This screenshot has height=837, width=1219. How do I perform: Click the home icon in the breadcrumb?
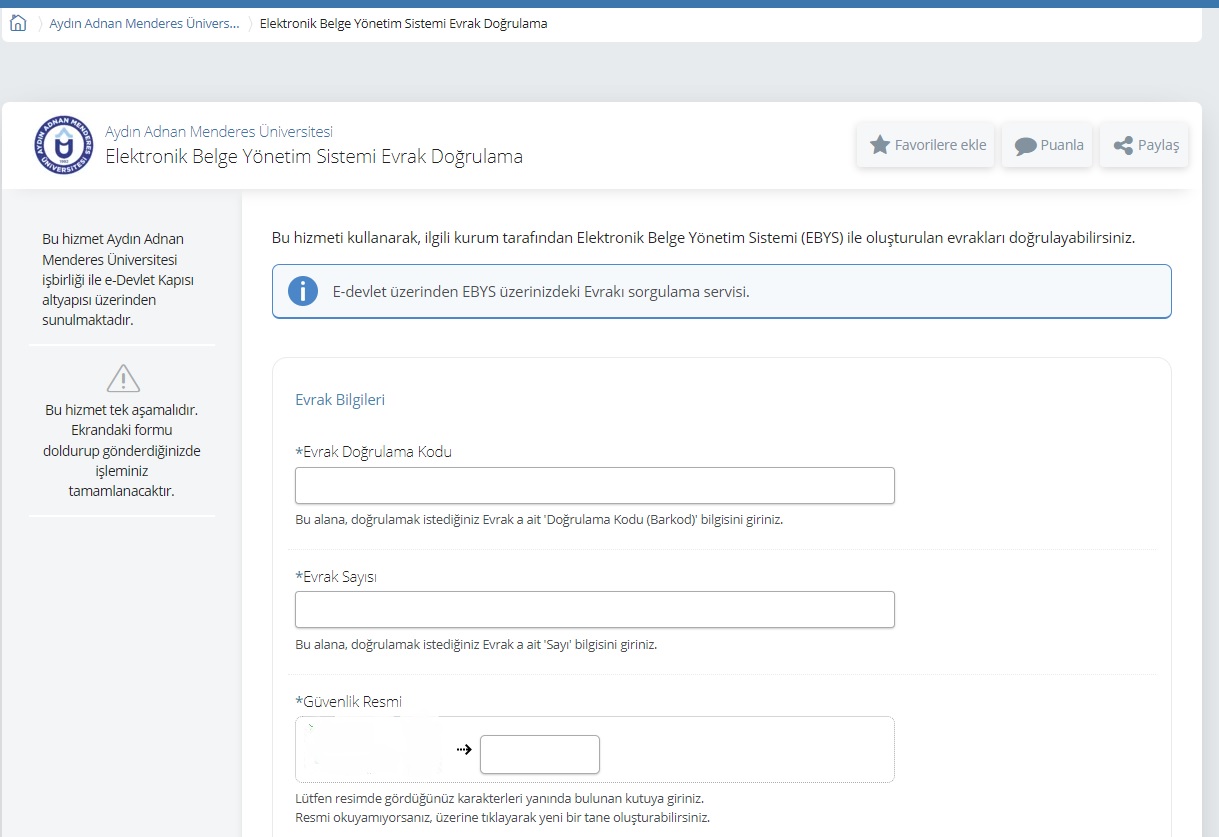point(18,24)
